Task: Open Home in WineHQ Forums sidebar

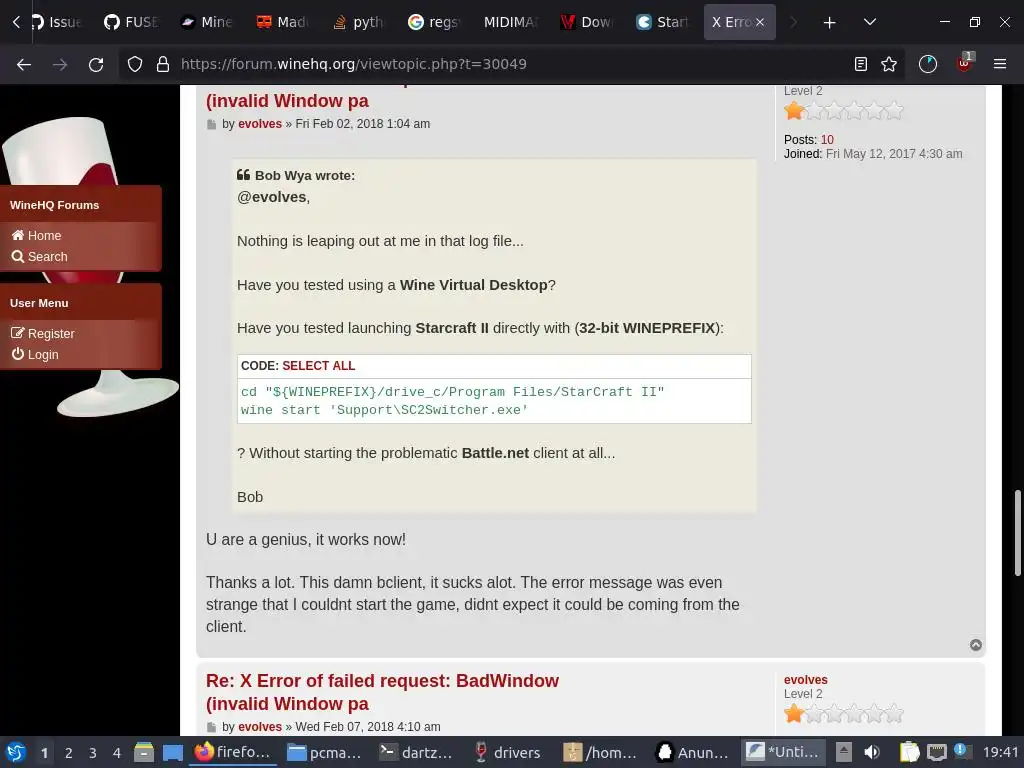Action: click(x=37, y=236)
